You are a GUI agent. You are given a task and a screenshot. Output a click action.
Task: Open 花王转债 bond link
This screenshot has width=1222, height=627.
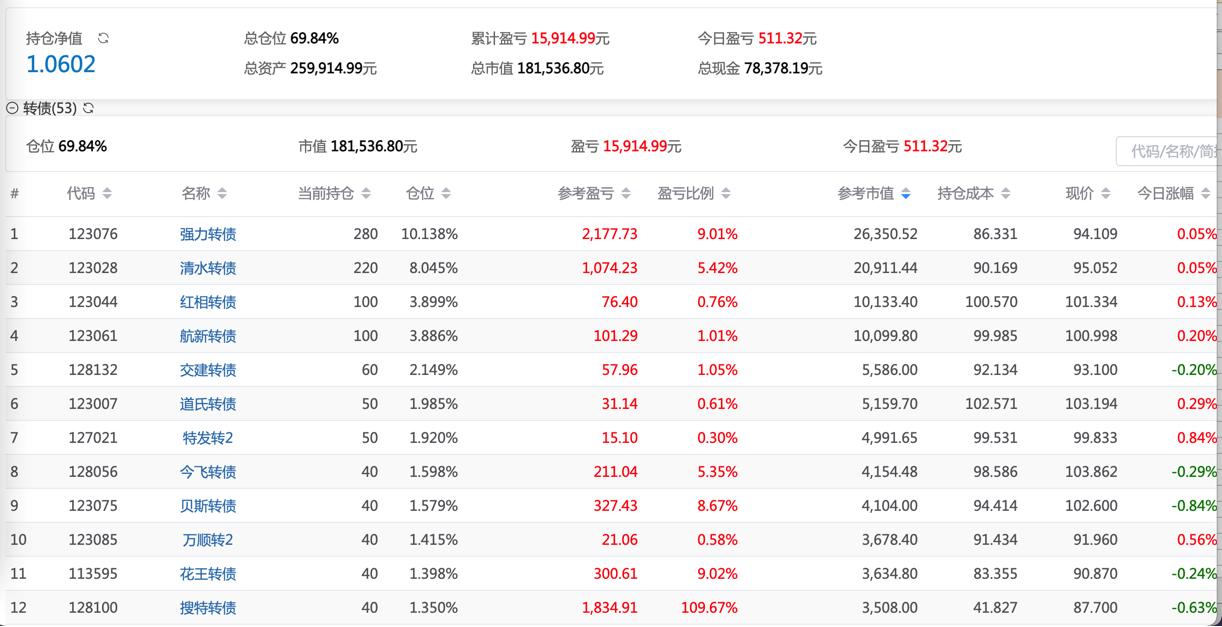(x=208, y=574)
